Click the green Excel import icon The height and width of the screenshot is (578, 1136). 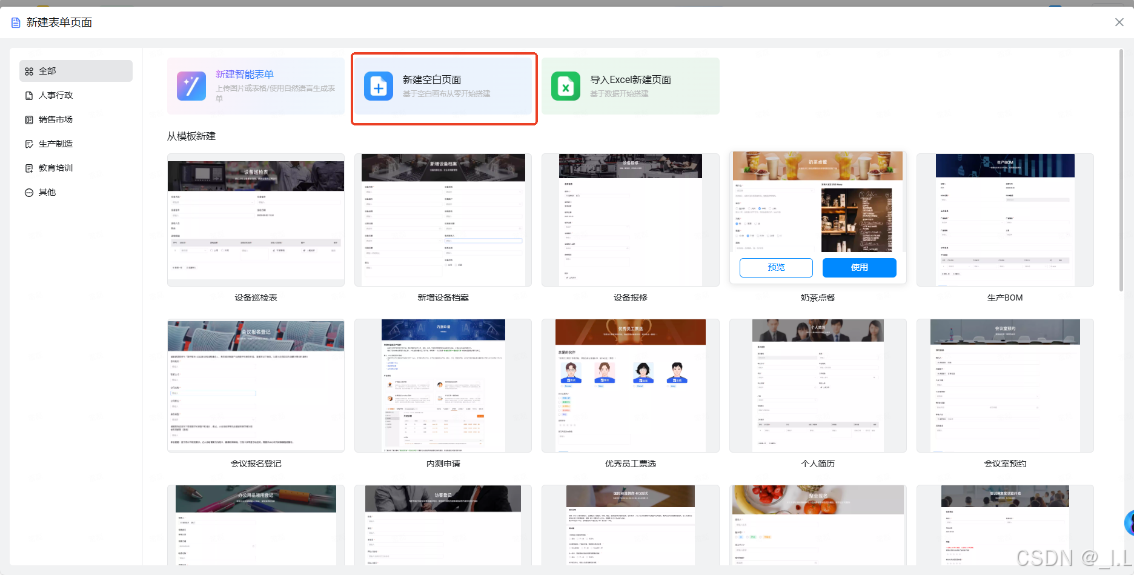565,86
